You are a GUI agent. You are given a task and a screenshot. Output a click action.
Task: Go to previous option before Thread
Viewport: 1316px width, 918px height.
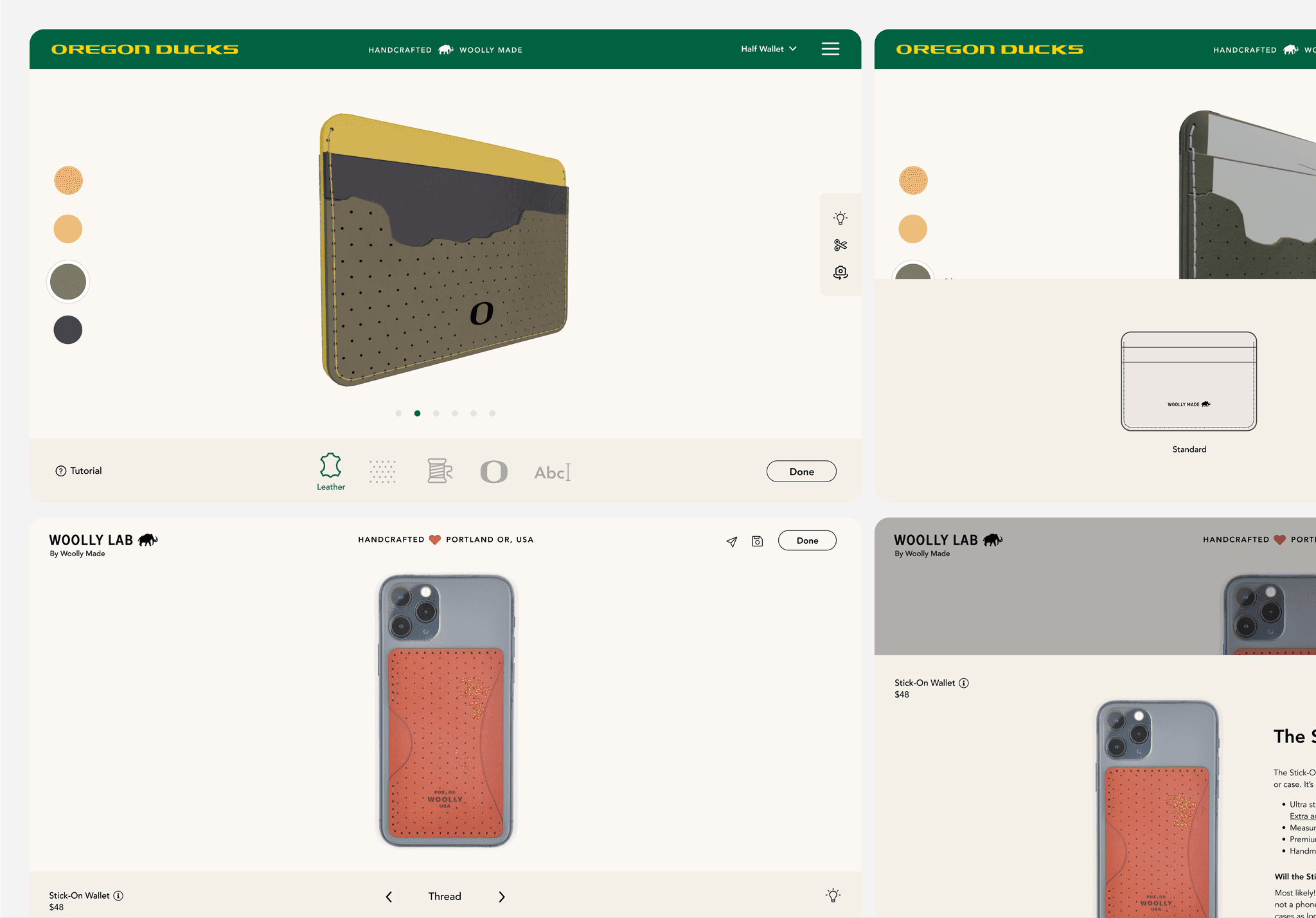click(x=389, y=897)
